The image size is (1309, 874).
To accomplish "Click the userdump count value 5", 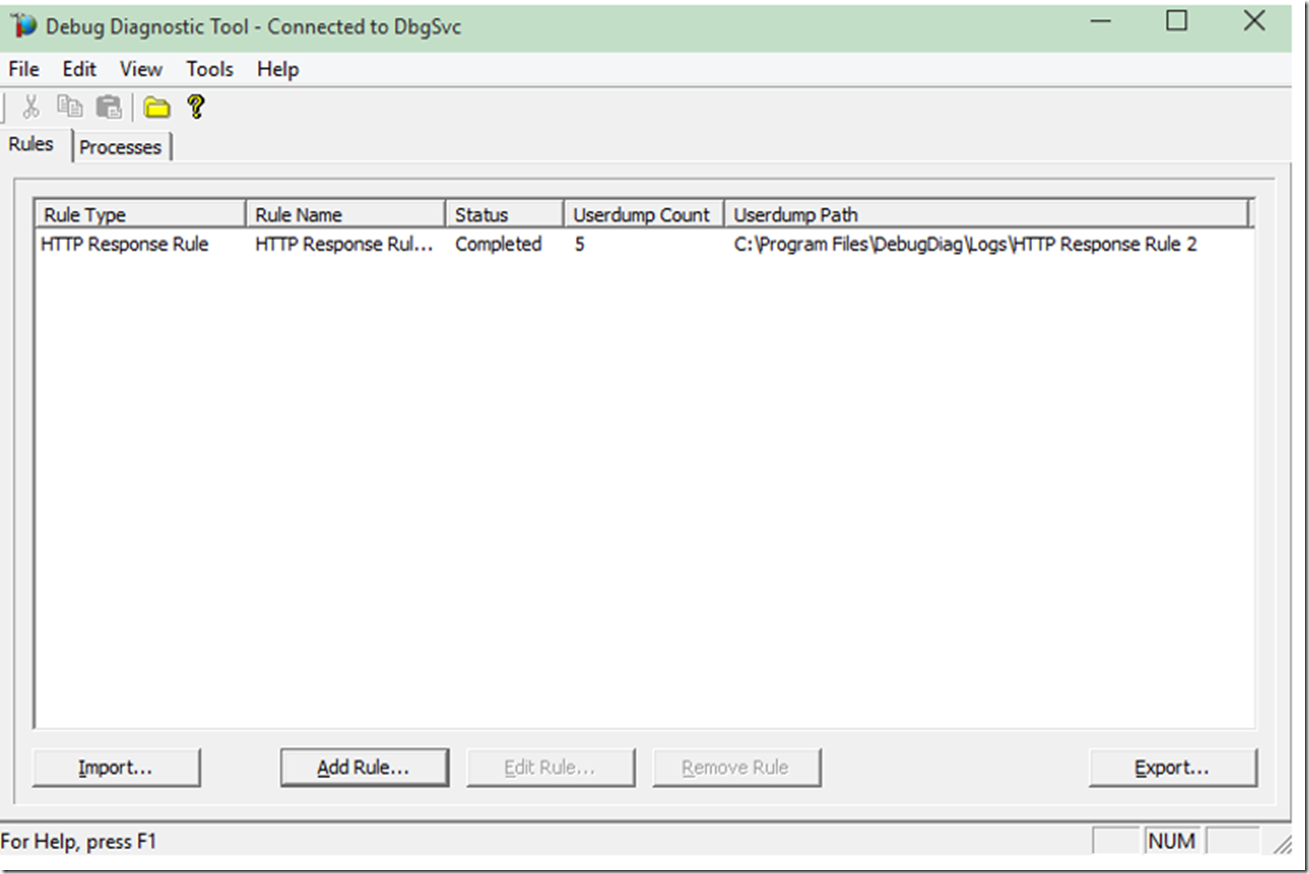I will [580, 244].
